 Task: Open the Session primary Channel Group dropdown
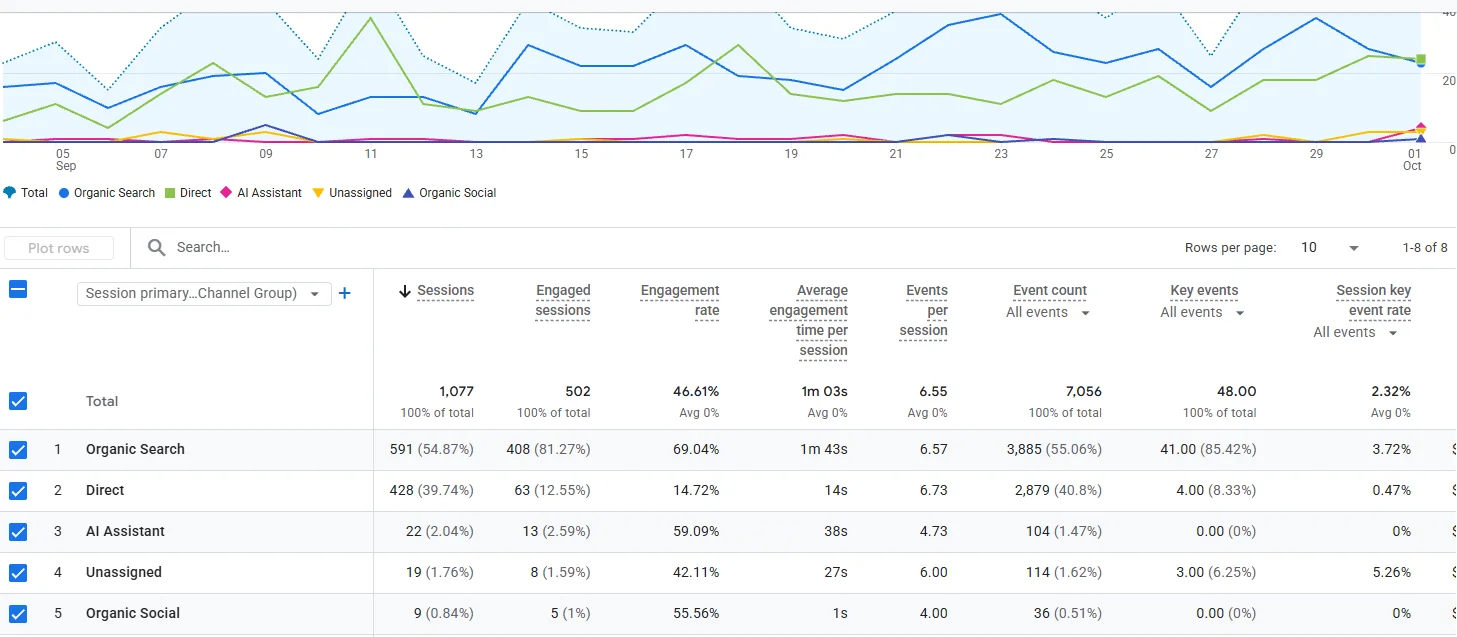click(204, 293)
